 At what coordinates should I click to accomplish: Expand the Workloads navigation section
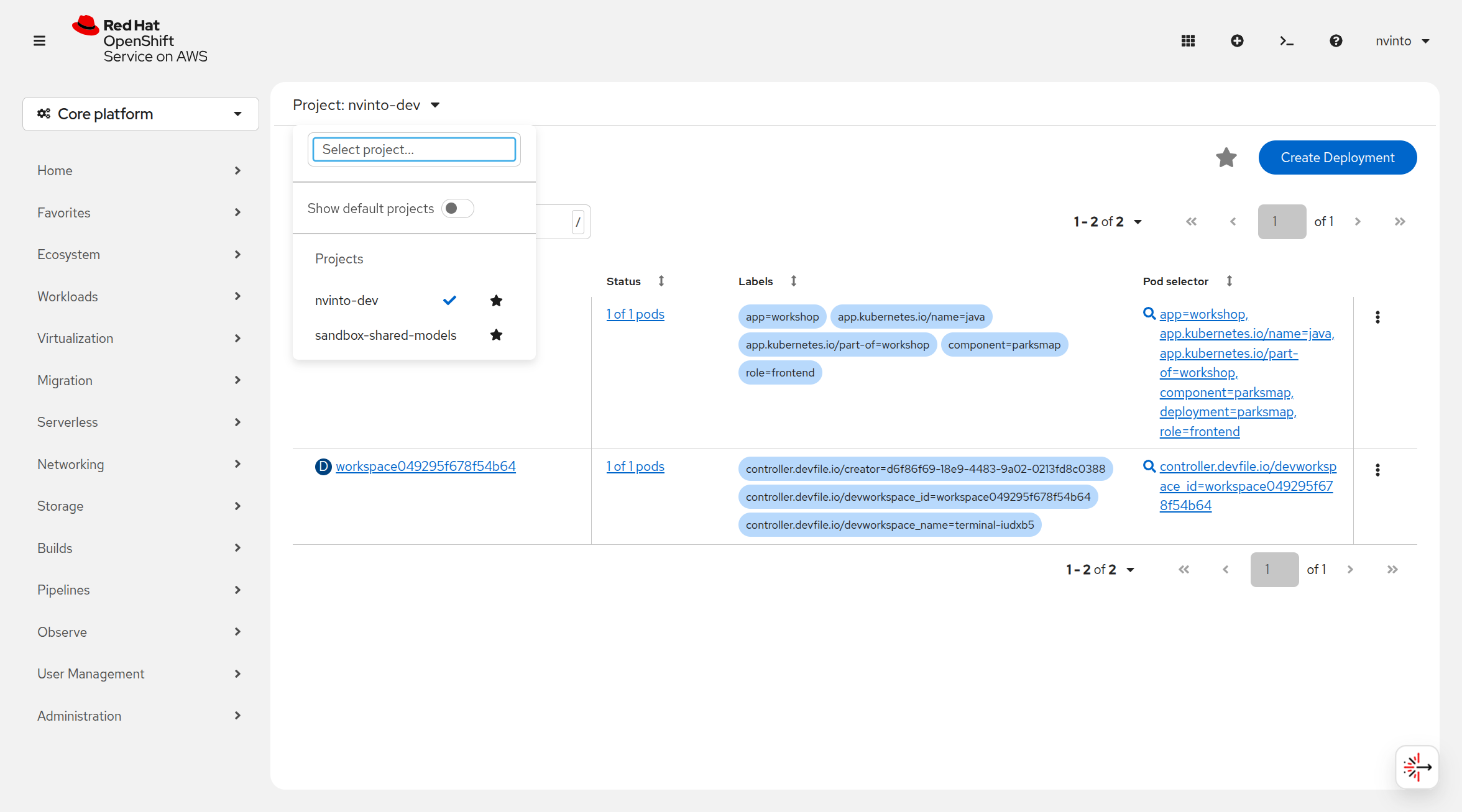click(x=140, y=297)
